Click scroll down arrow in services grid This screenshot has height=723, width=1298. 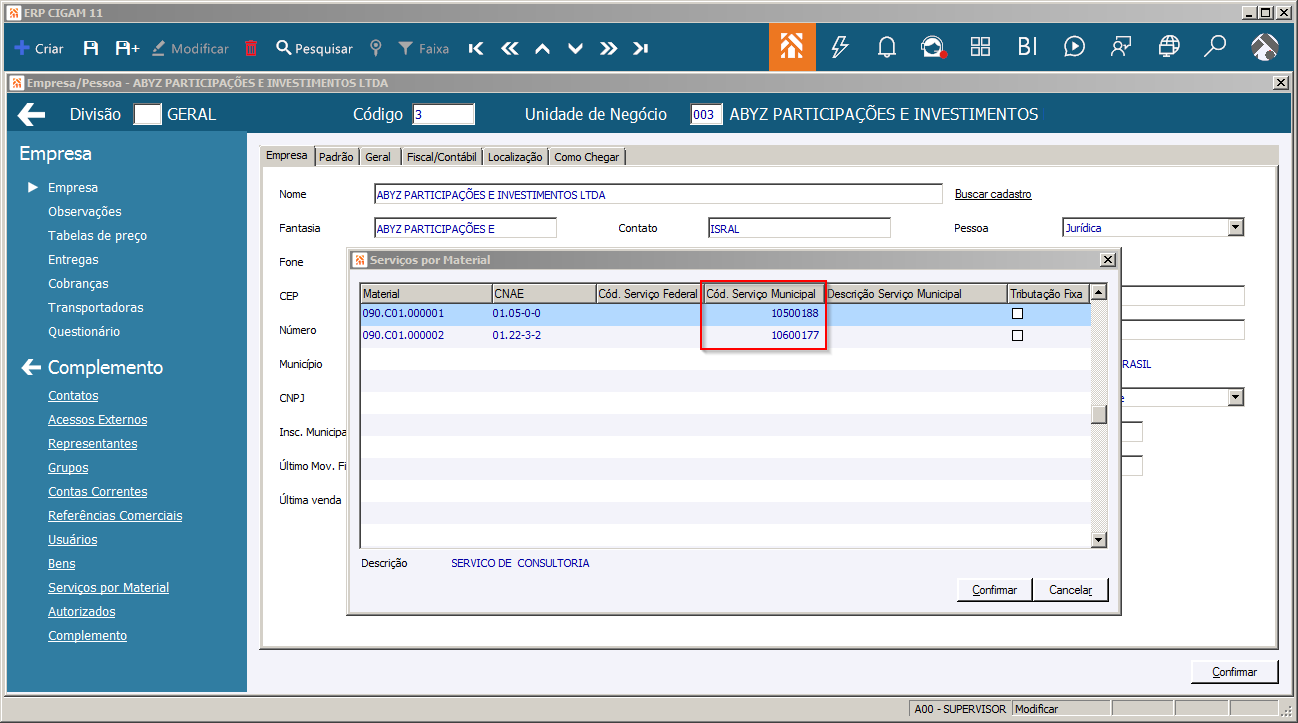click(1099, 540)
